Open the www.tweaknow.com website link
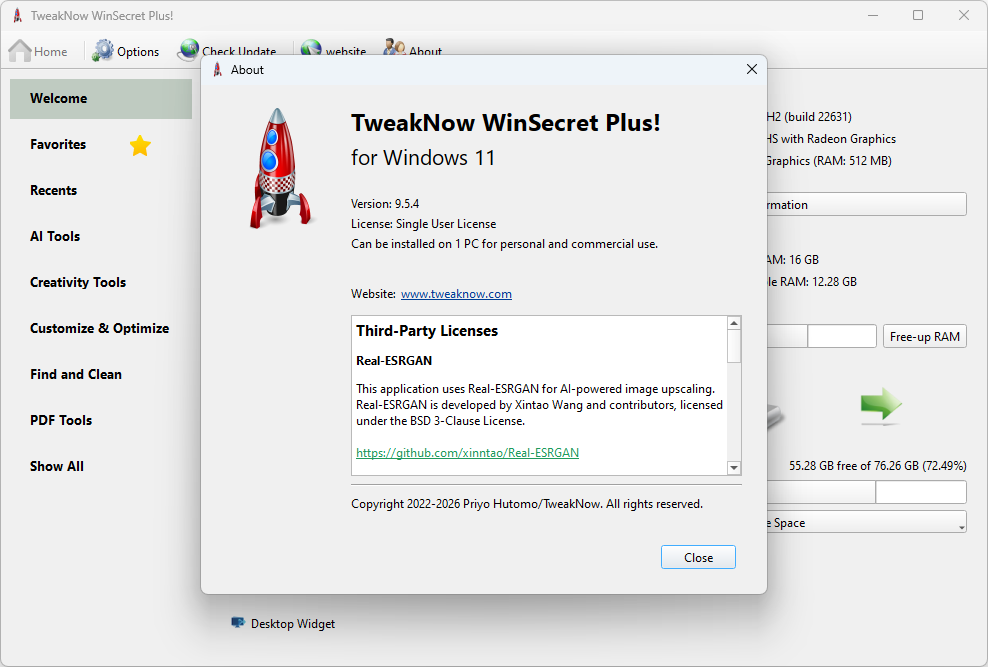This screenshot has width=988, height=667. click(x=456, y=294)
